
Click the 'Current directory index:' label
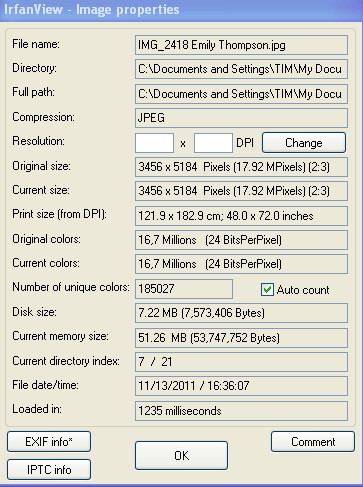coord(66,361)
